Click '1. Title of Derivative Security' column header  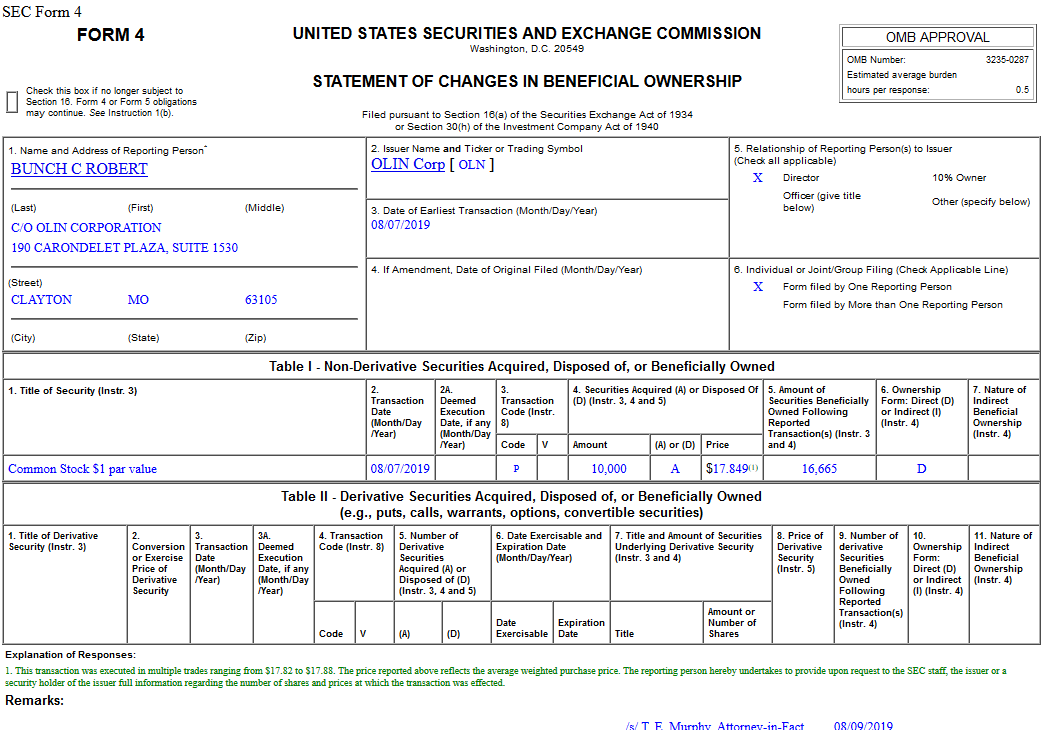pyautogui.click(x=53, y=542)
